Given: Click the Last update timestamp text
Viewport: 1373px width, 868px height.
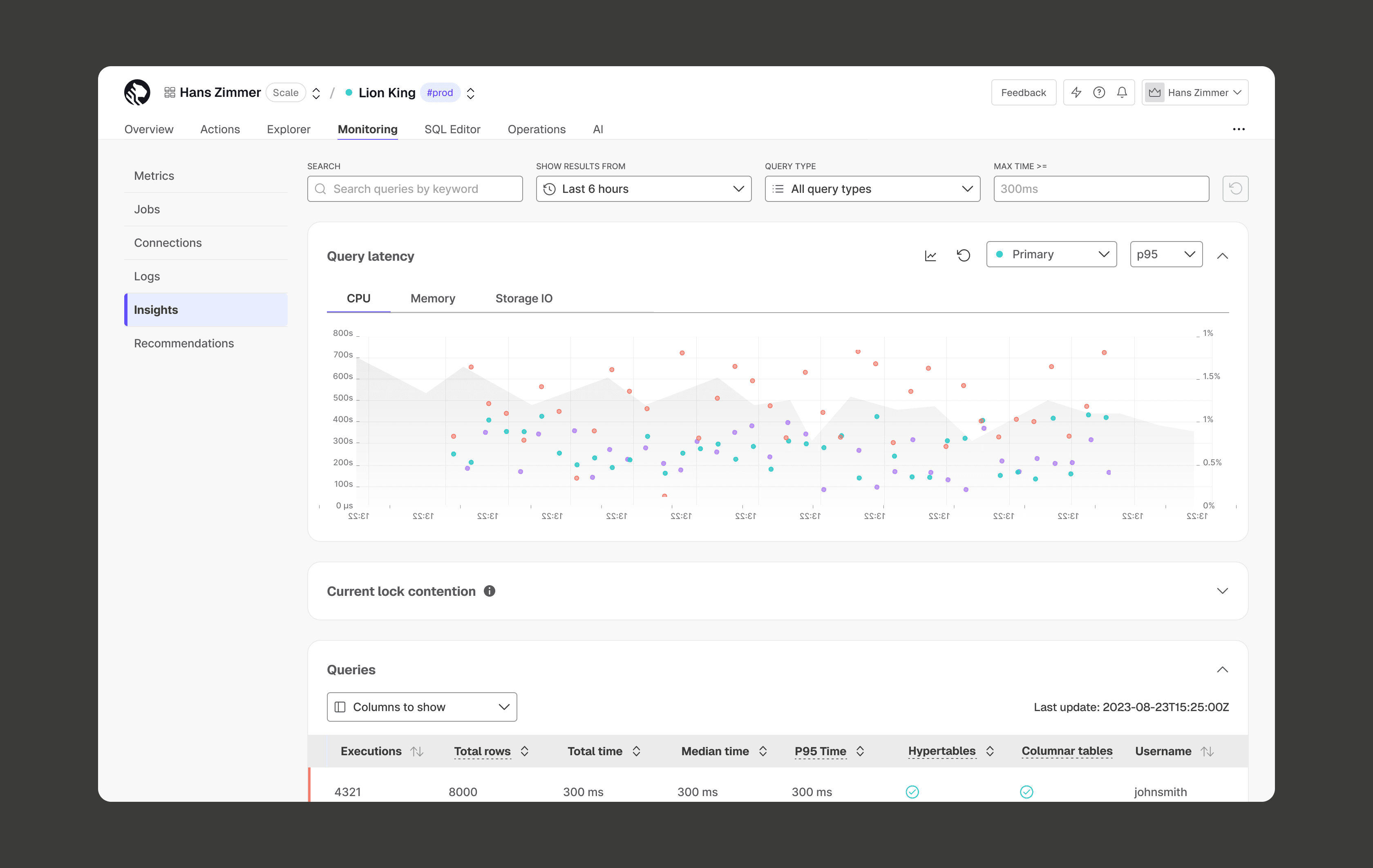Looking at the screenshot, I should 1131,707.
